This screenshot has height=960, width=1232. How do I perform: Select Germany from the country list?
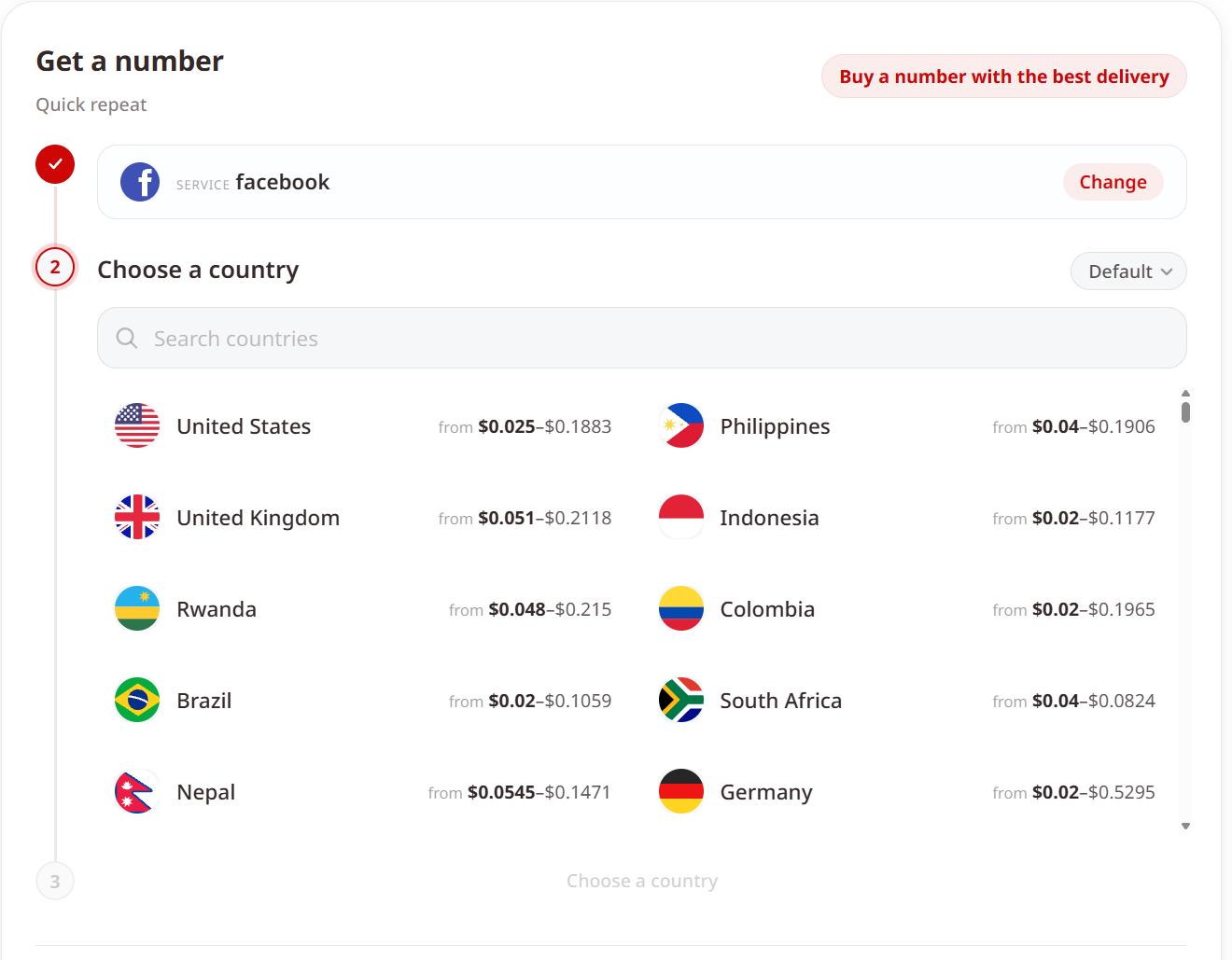tap(906, 791)
